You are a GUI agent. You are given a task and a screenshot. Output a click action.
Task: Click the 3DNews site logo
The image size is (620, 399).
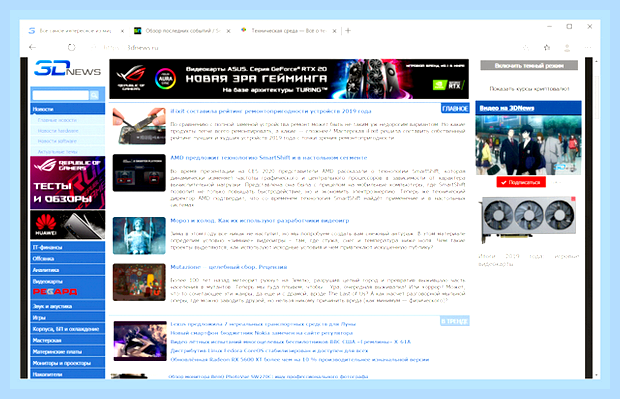[x=67, y=68]
